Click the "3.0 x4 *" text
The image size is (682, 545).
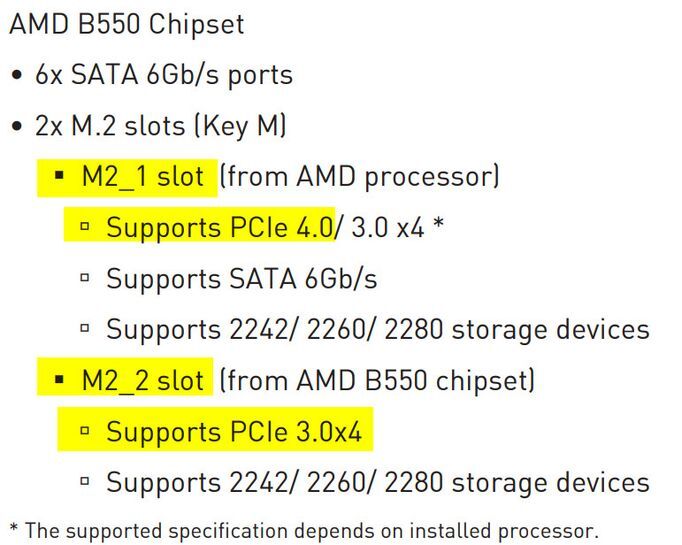tap(395, 227)
